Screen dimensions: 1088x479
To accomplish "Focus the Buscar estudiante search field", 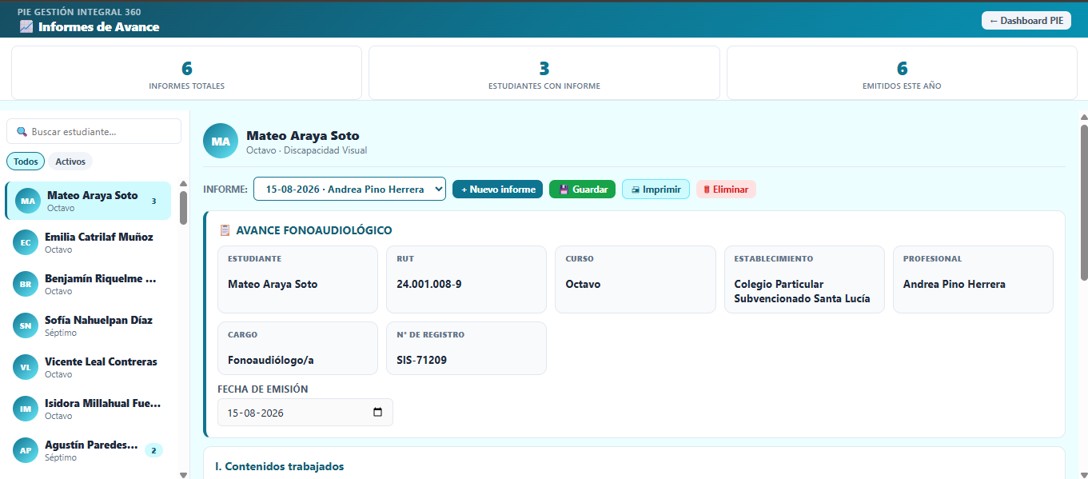I will coord(94,131).
